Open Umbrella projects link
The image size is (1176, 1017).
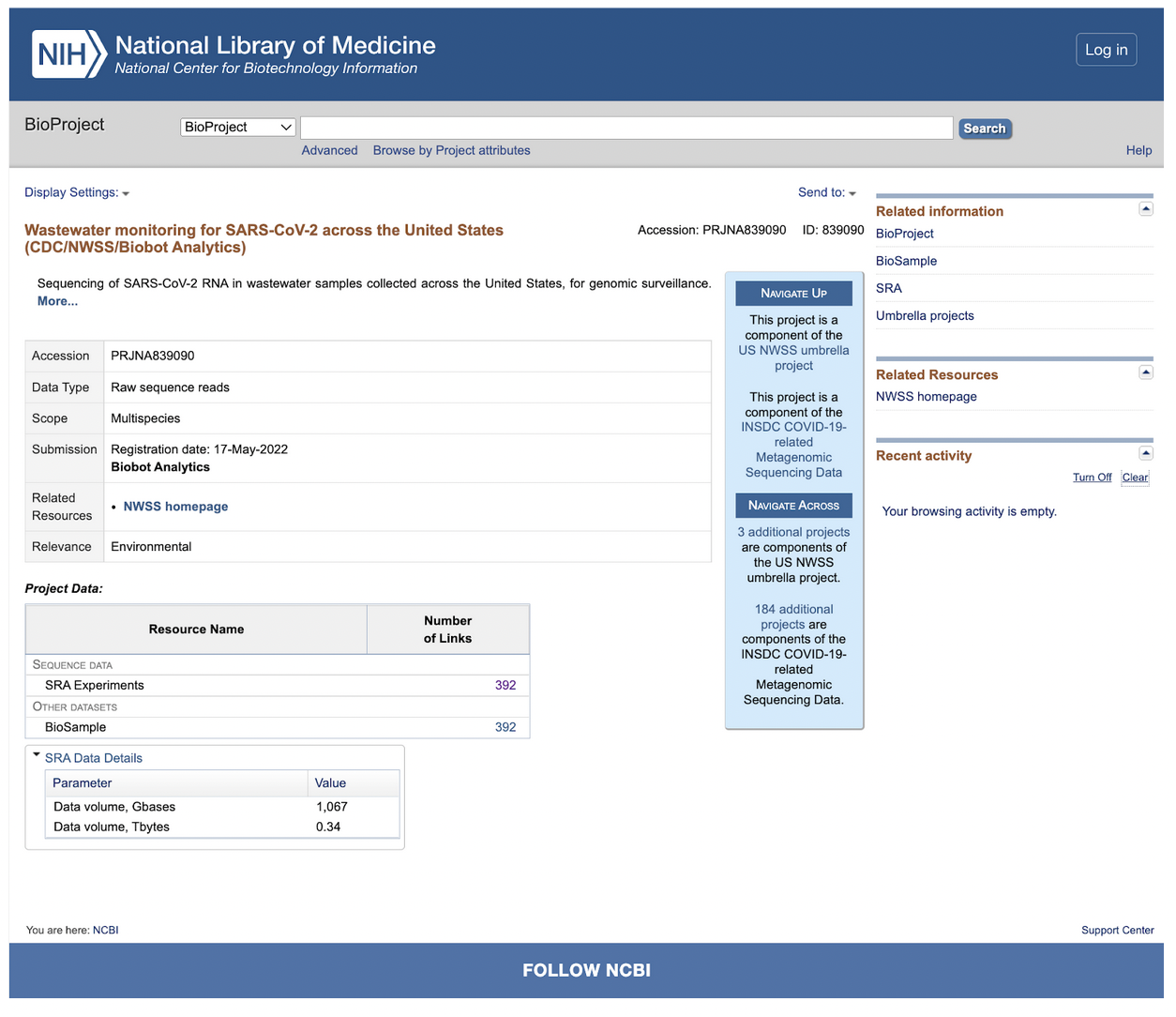pyautogui.click(x=925, y=315)
